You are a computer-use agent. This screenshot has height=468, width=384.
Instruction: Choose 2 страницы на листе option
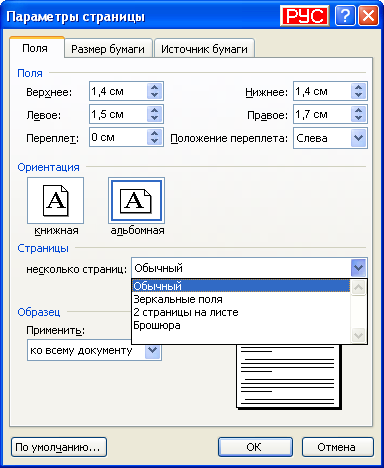[241, 312]
